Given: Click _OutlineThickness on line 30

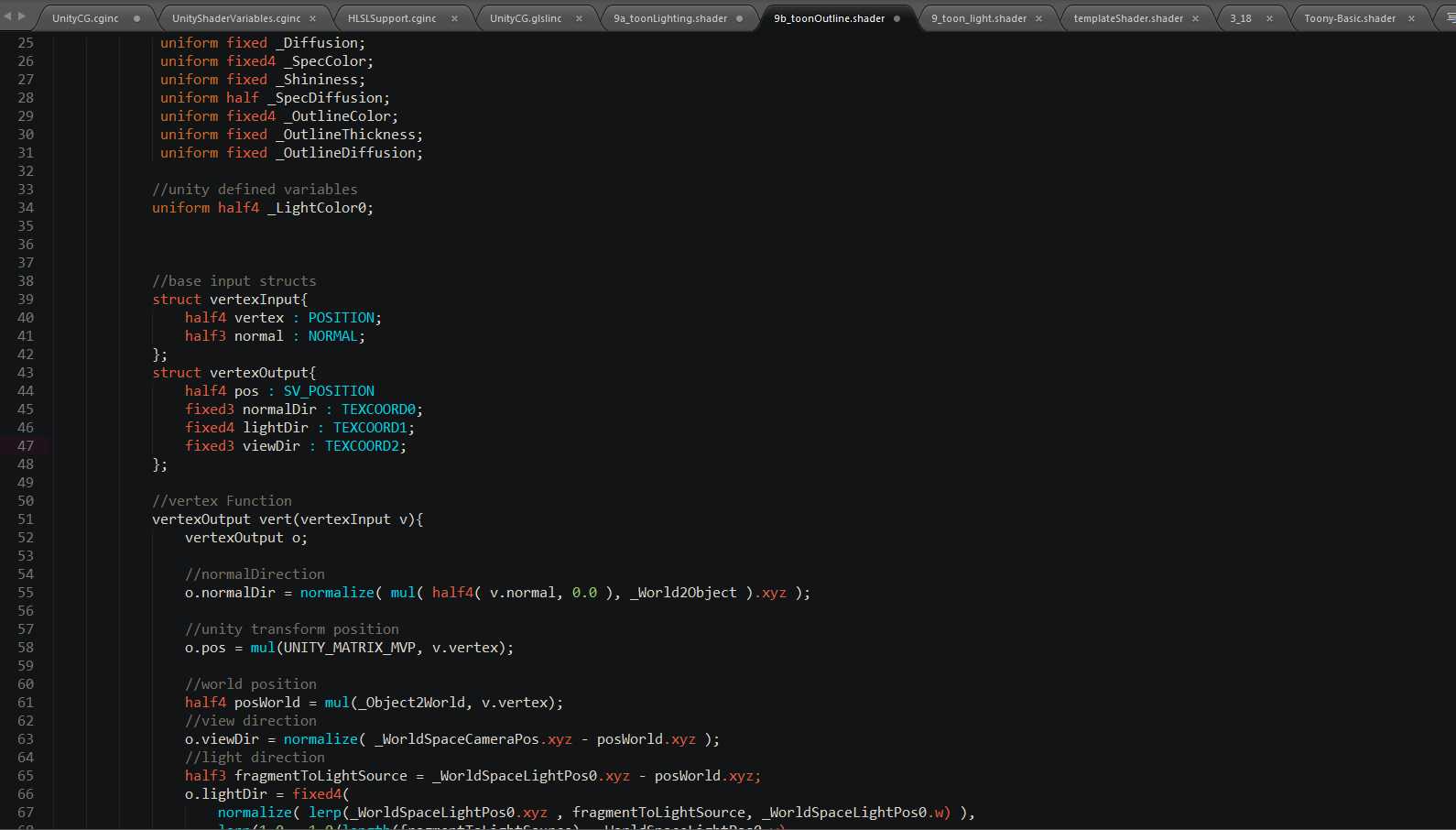Looking at the screenshot, I should pyautogui.click(x=345, y=135).
